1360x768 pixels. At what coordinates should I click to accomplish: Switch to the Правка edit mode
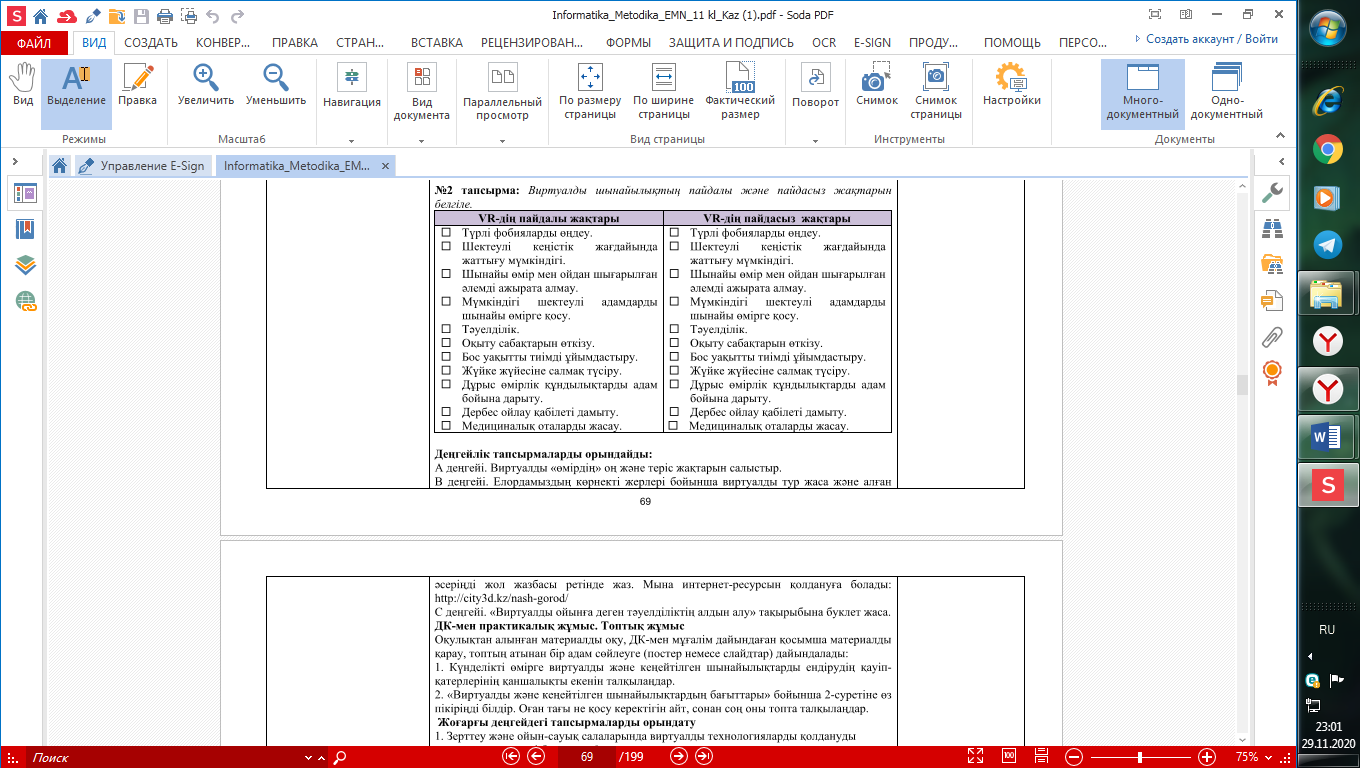click(137, 85)
